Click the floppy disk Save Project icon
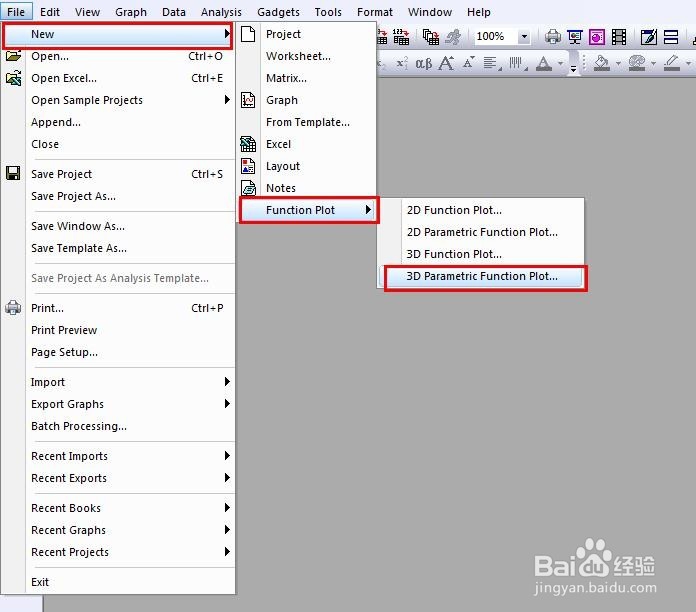Image resolution: width=696 pixels, height=612 pixels. point(13,173)
